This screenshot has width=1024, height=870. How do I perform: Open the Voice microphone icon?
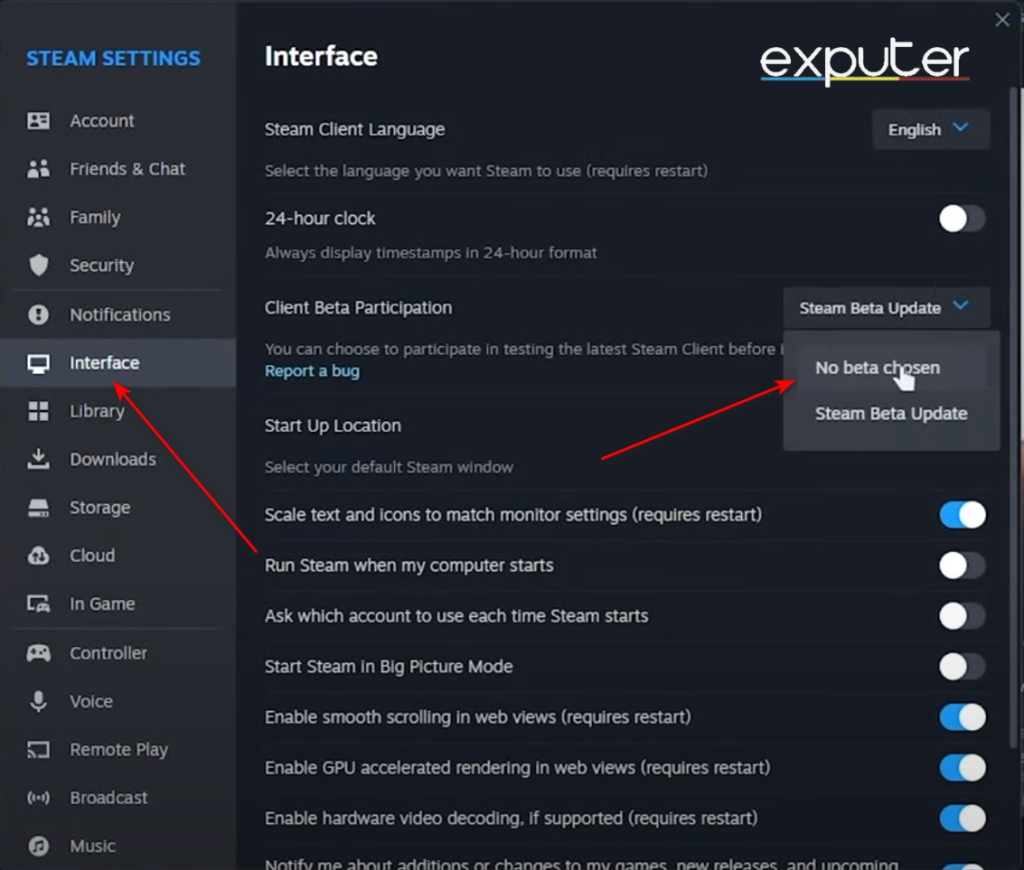click(38, 701)
